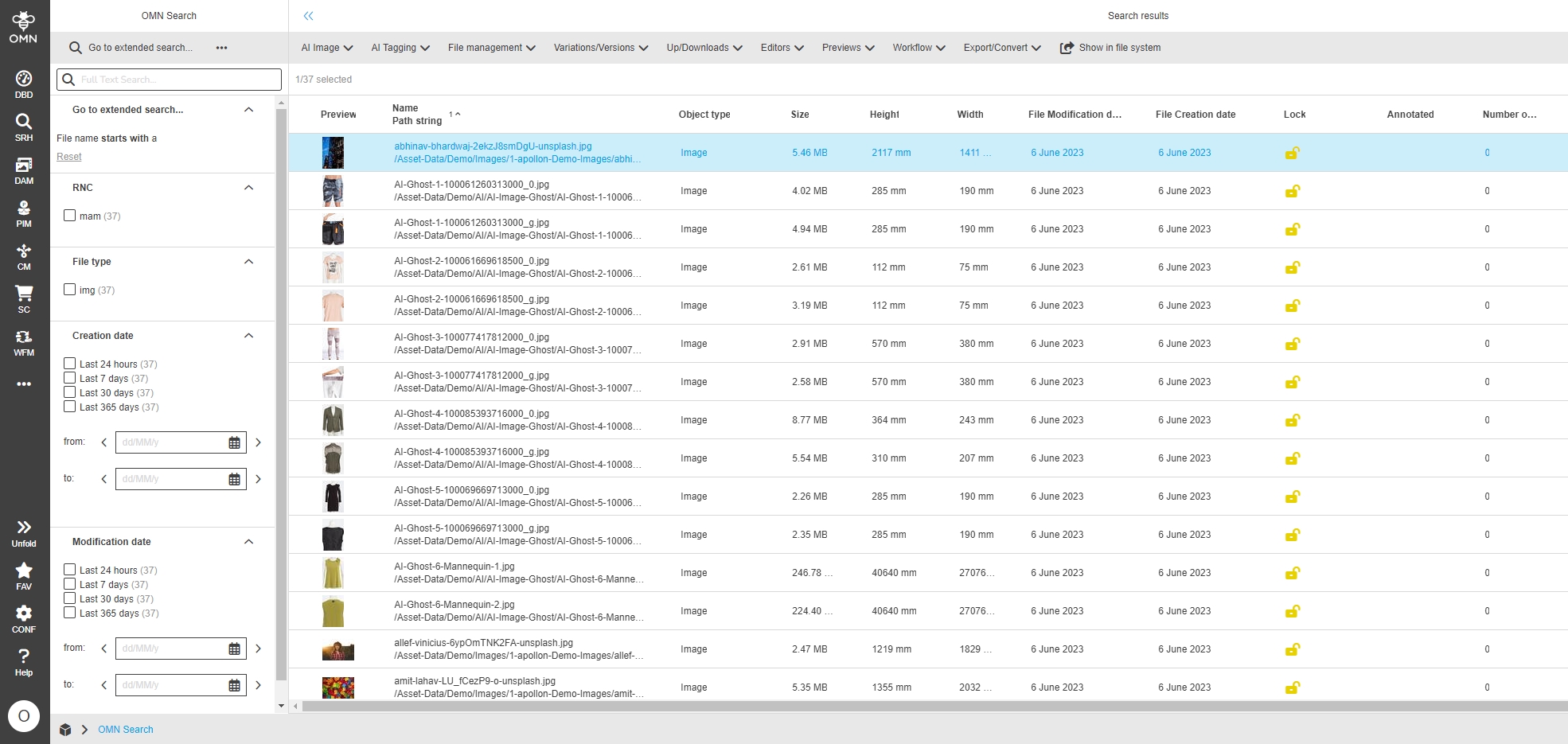Collapse the Creation date filter section

(x=248, y=336)
